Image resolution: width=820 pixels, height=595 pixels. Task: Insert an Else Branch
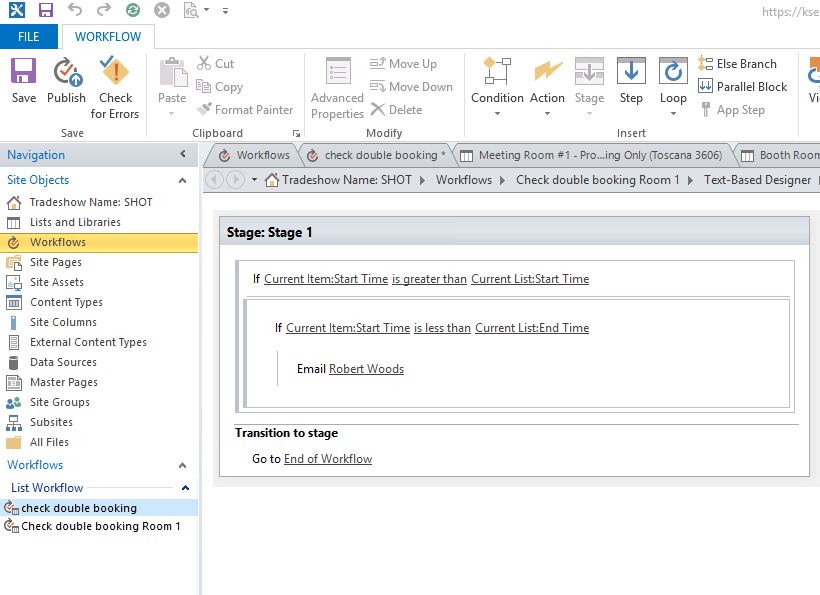737,64
